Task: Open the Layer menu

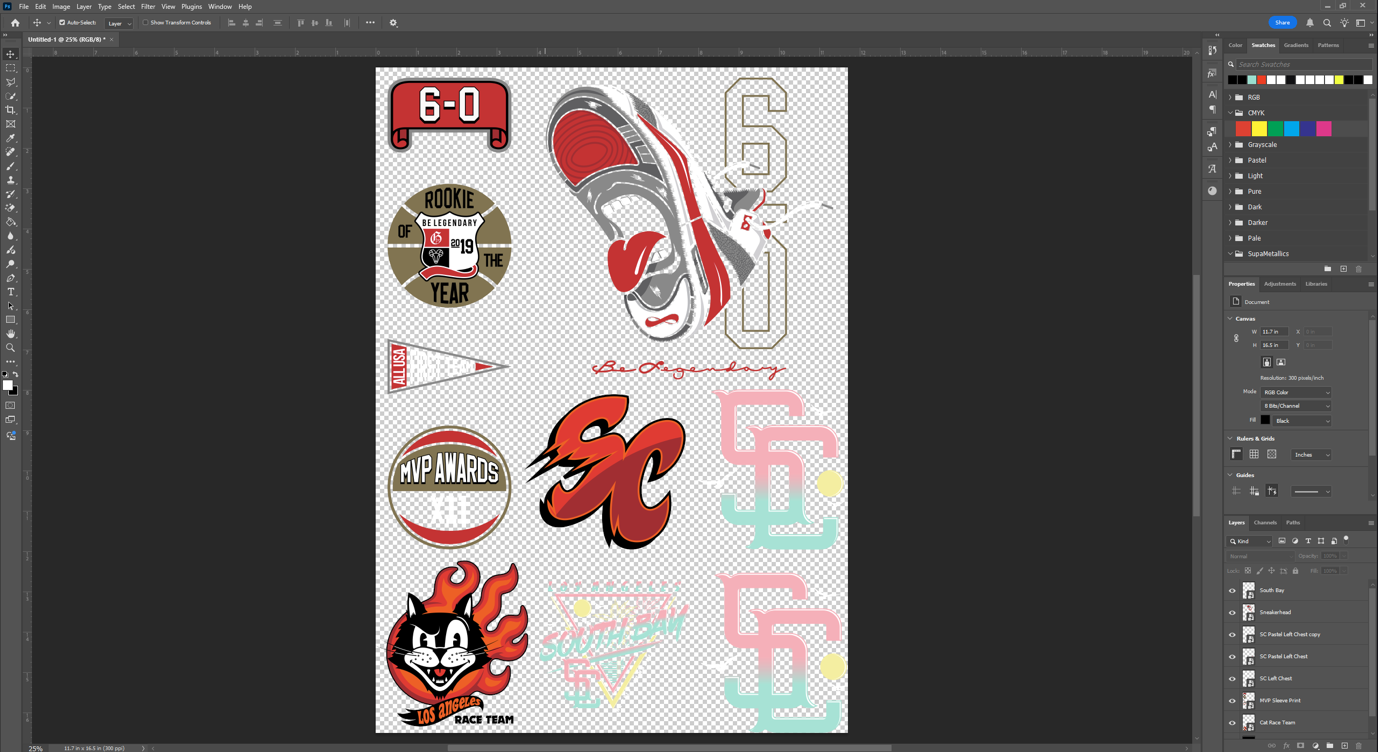Action: point(84,6)
